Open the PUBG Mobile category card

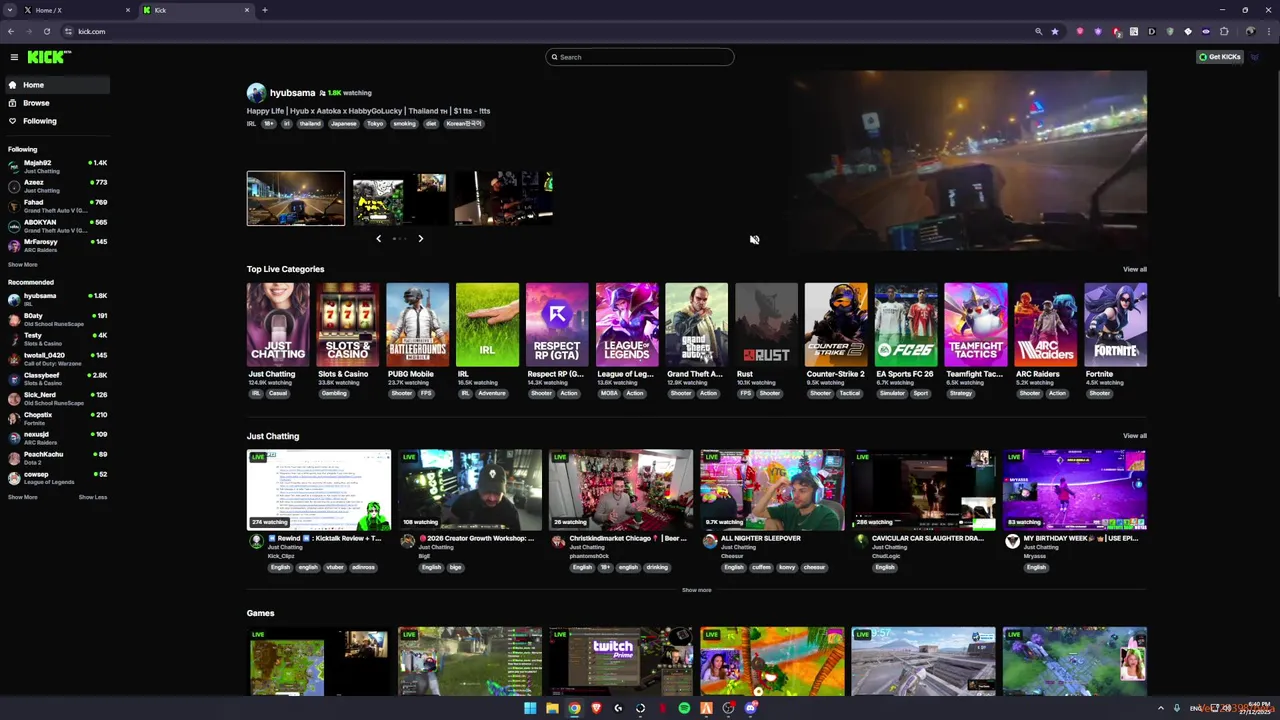418,325
